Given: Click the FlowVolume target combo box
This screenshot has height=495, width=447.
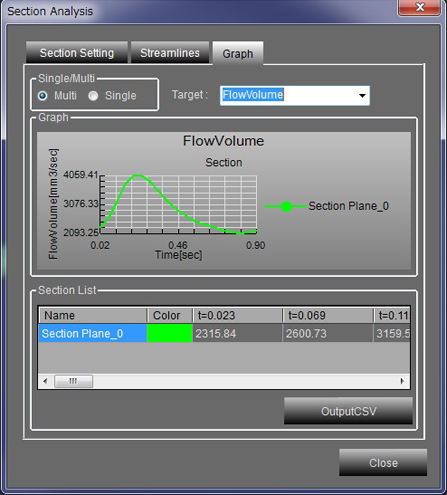Looking at the screenshot, I should [x=295, y=96].
